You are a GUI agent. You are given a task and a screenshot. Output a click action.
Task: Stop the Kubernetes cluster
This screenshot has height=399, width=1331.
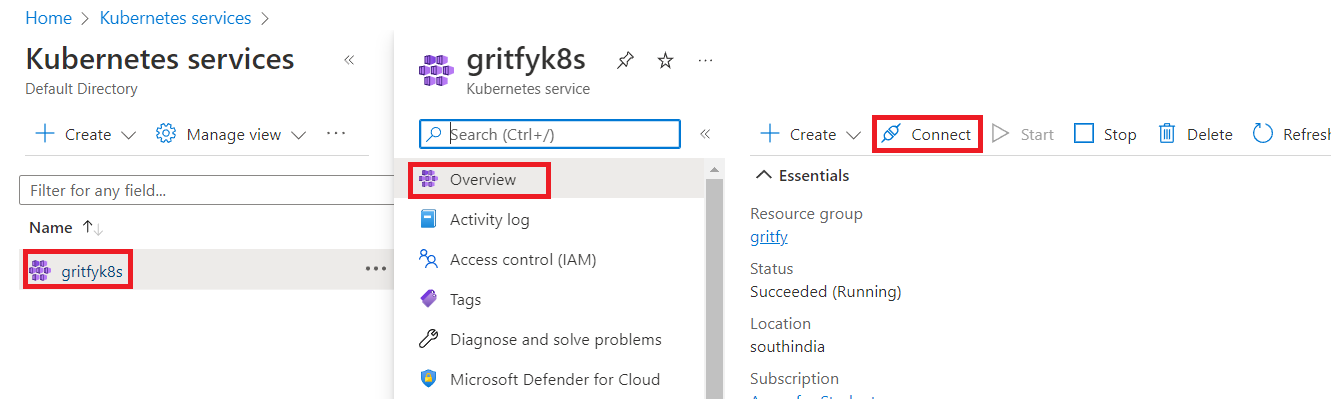point(1105,134)
